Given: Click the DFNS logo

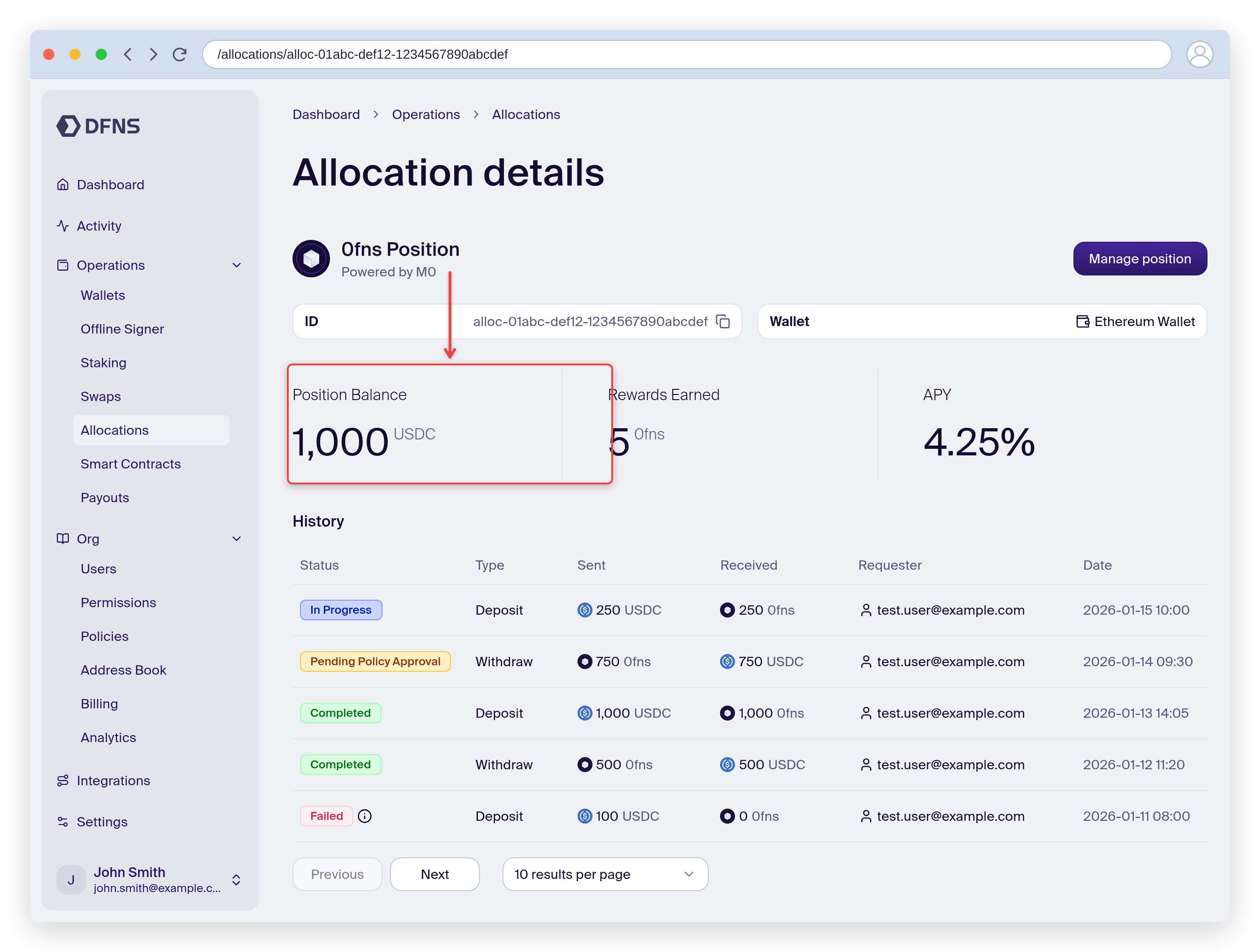Looking at the screenshot, I should click(x=98, y=126).
